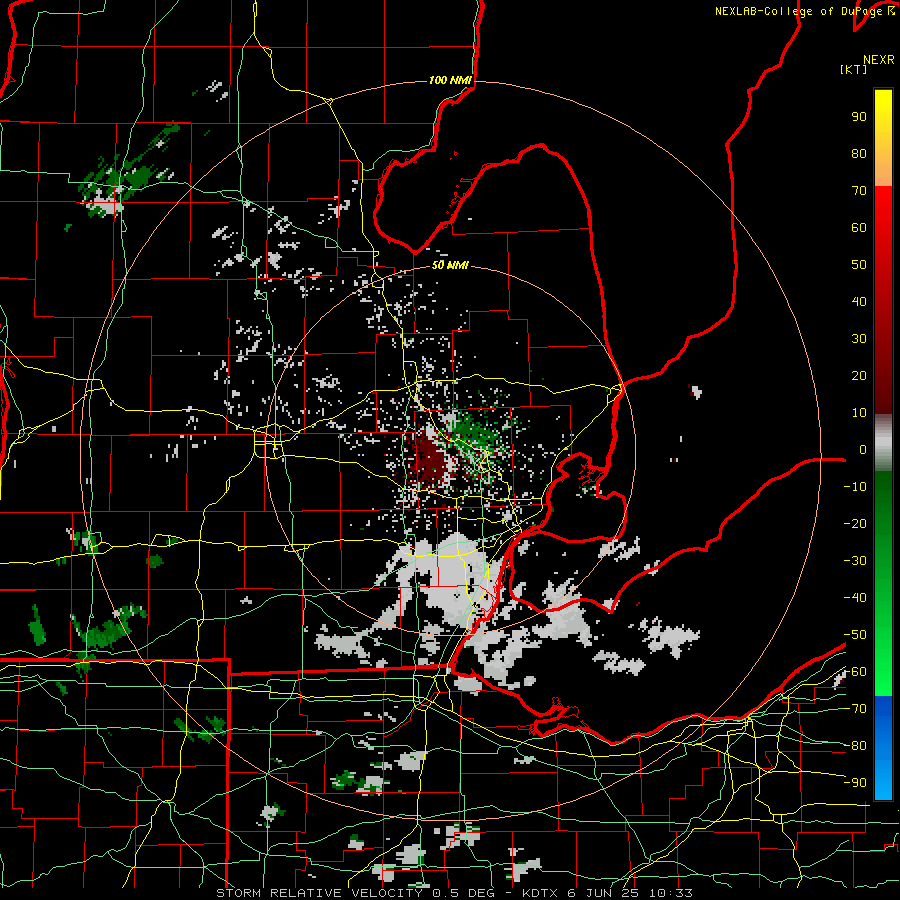Click the 20 value on velocity scale
The image size is (900, 900).
pos(859,376)
